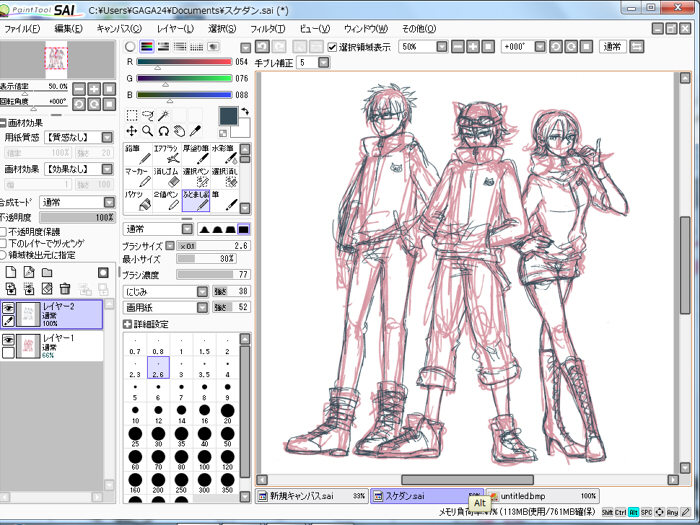The image size is (700, 525).
Task: Choose the 選択ペン selection pen
Action: pyautogui.click(x=196, y=178)
